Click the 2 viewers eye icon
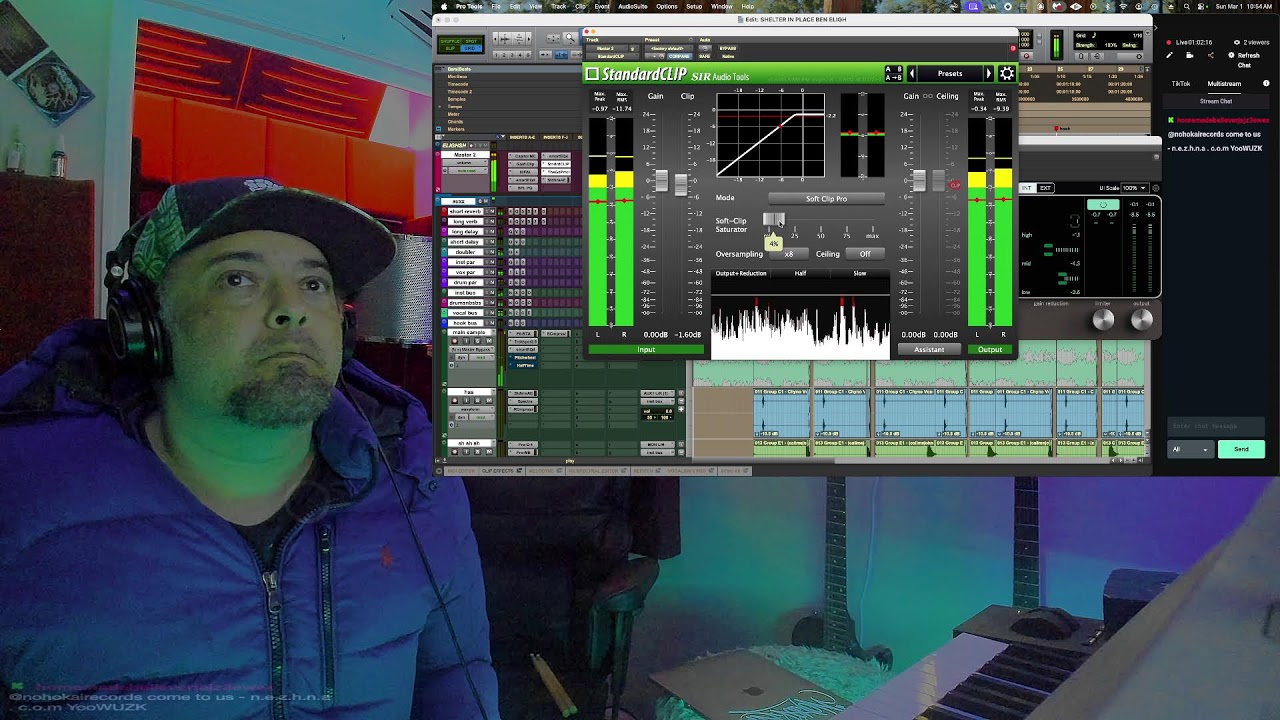The width and height of the screenshot is (1280, 720). click(x=1237, y=42)
